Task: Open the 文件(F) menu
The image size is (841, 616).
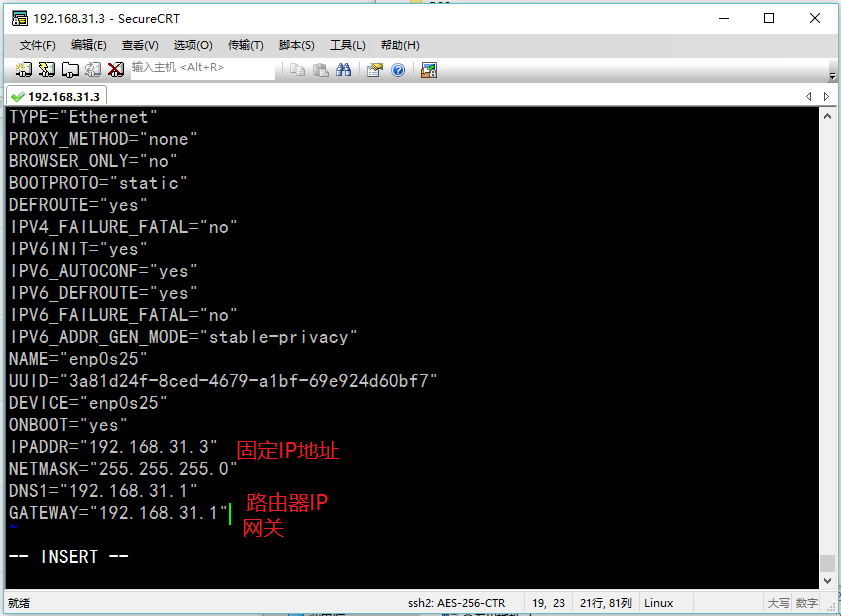Action: (38, 46)
